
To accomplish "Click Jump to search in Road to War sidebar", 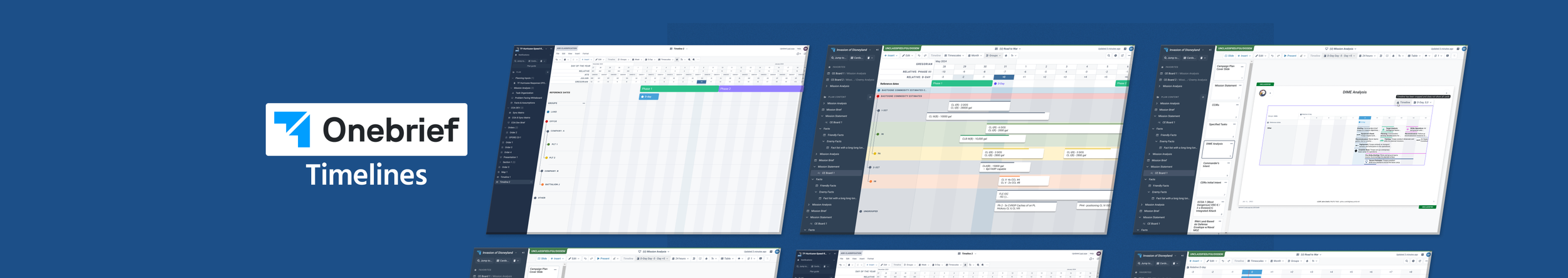I will [839, 58].
